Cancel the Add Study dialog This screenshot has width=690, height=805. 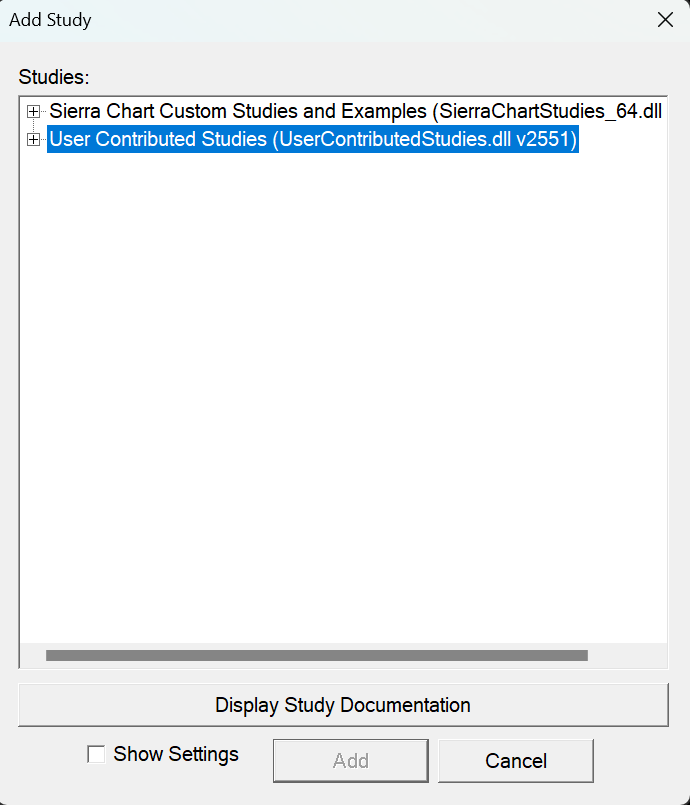pyautogui.click(x=516, y=761)
